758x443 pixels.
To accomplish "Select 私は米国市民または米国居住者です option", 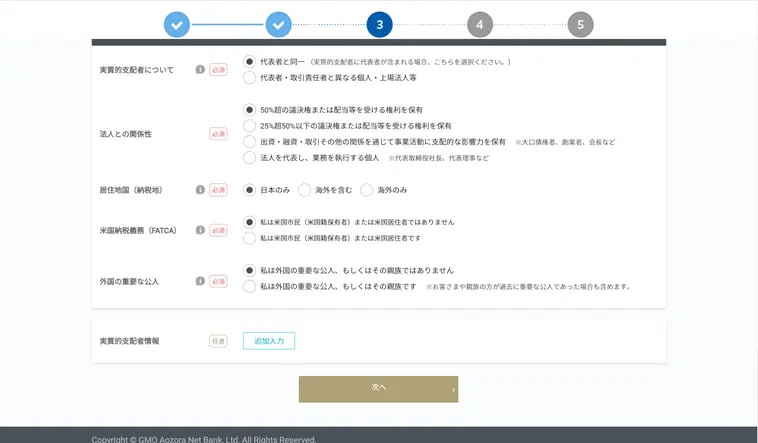I will click(250, 238).
